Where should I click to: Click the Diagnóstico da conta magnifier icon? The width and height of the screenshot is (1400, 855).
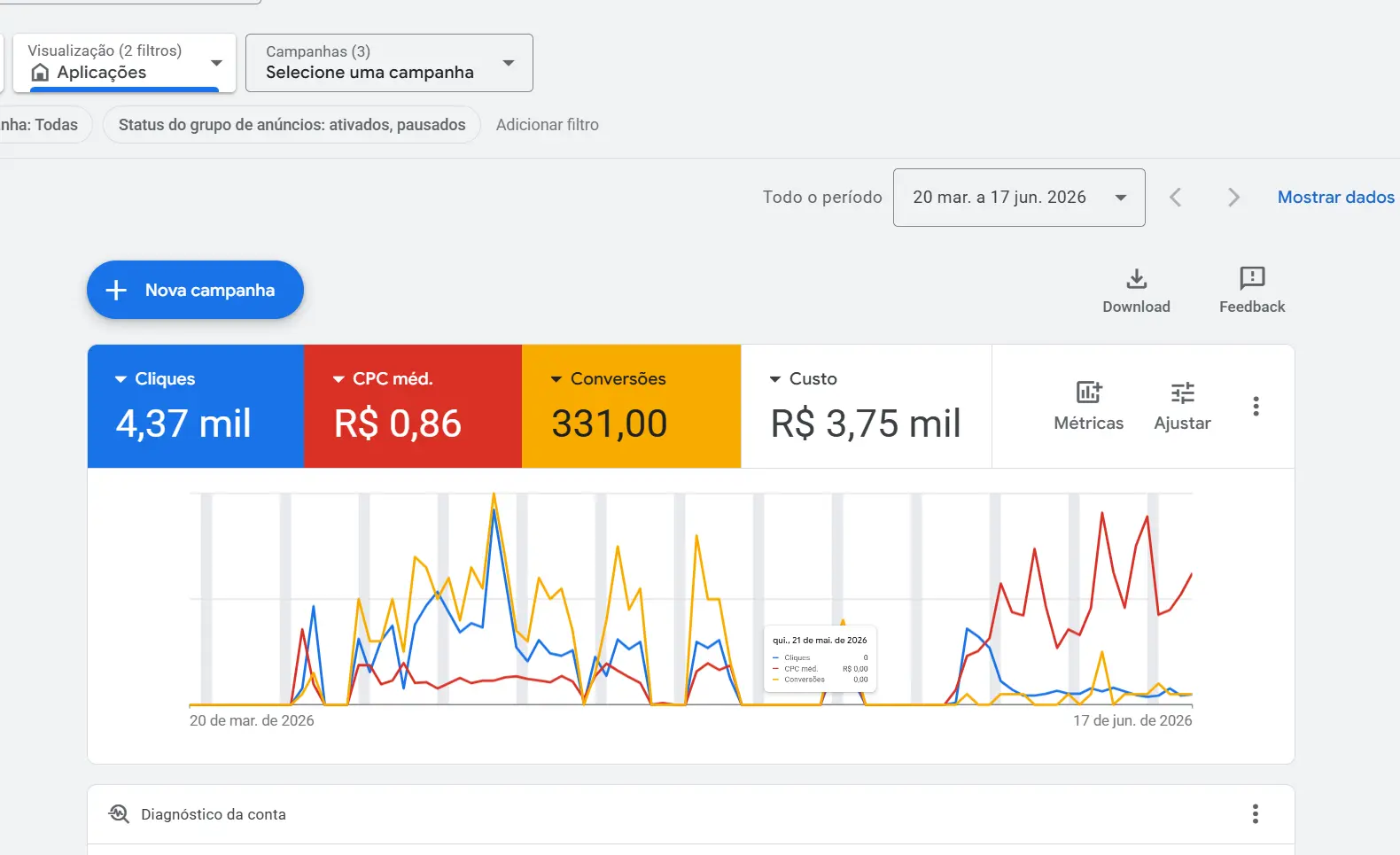[119, 813]
